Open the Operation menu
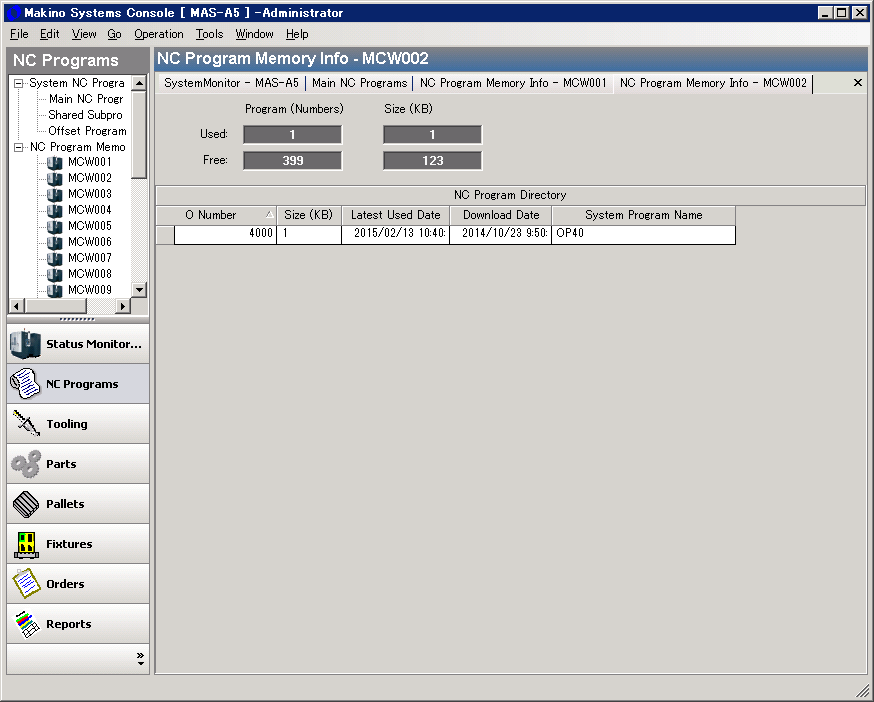 [158, 34]
